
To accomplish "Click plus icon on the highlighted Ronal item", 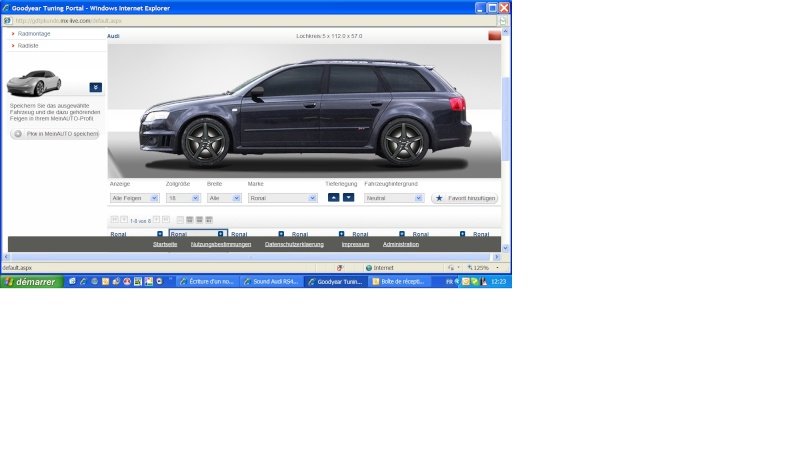I will point(220,234).
